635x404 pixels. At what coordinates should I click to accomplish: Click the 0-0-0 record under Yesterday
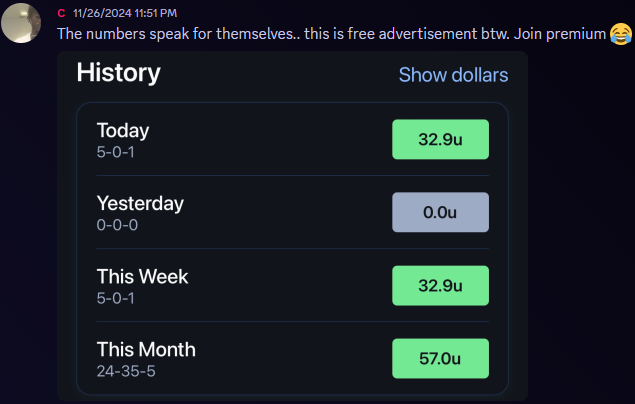pos(117,225)
